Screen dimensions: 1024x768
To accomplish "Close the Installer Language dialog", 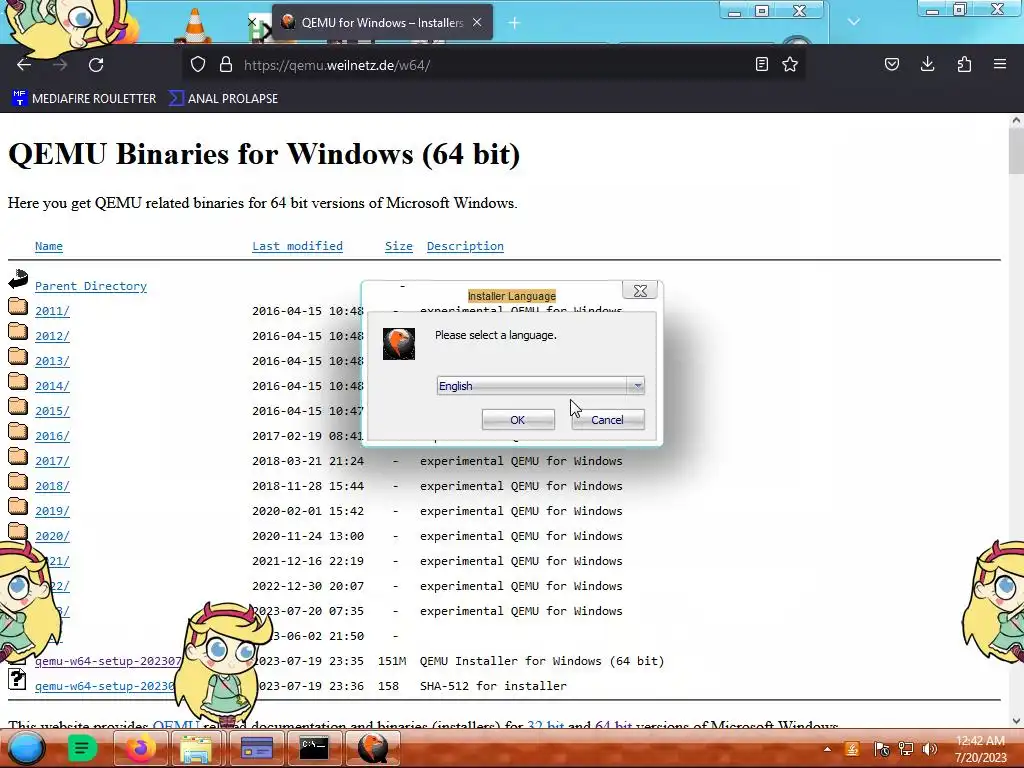I will tap(640, 291).
